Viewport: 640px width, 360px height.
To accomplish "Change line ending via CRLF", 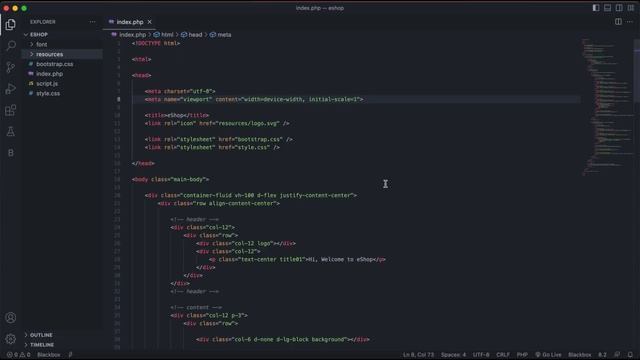I will point(503,355).
